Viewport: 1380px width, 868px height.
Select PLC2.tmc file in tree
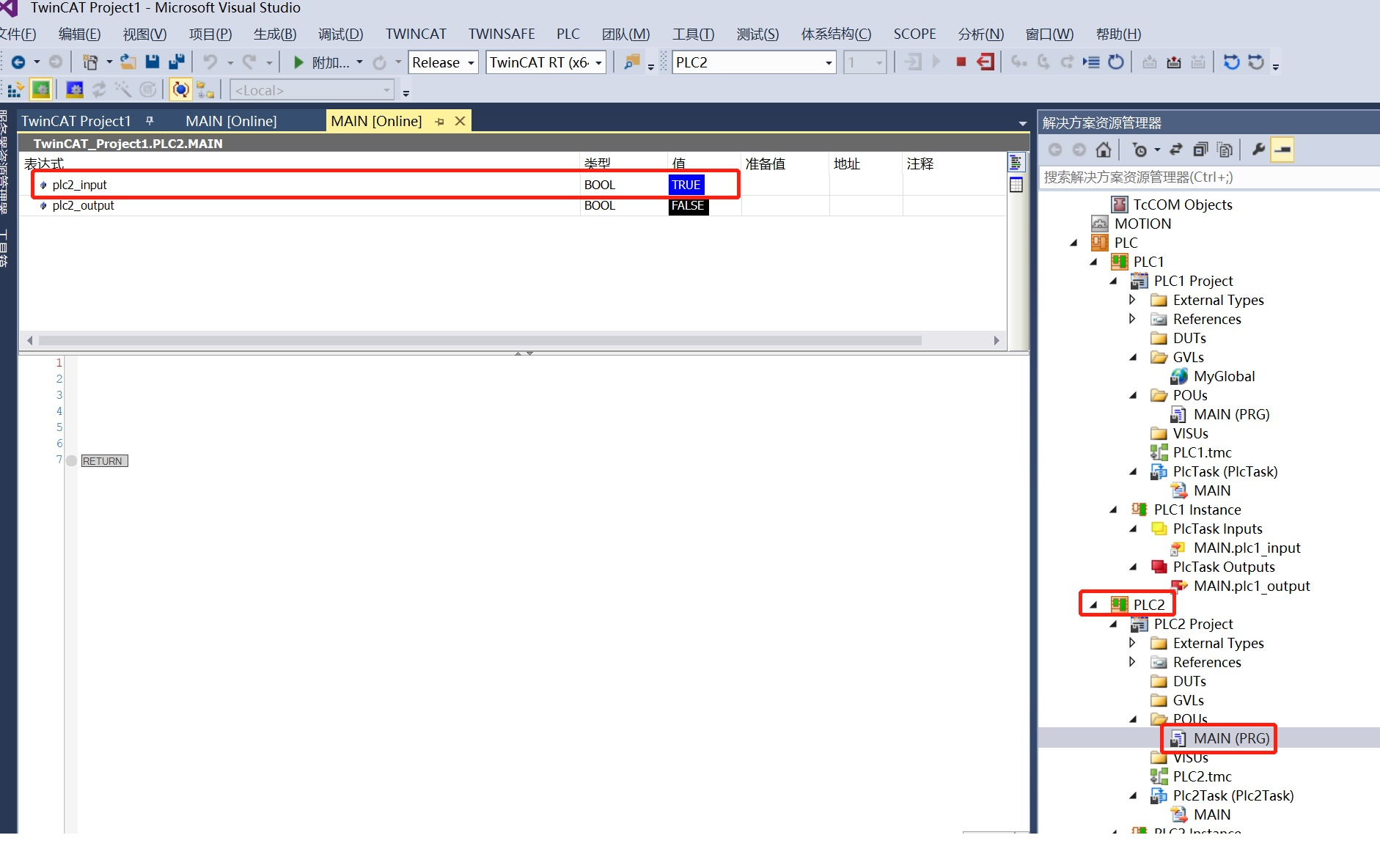pos(1202,776)
